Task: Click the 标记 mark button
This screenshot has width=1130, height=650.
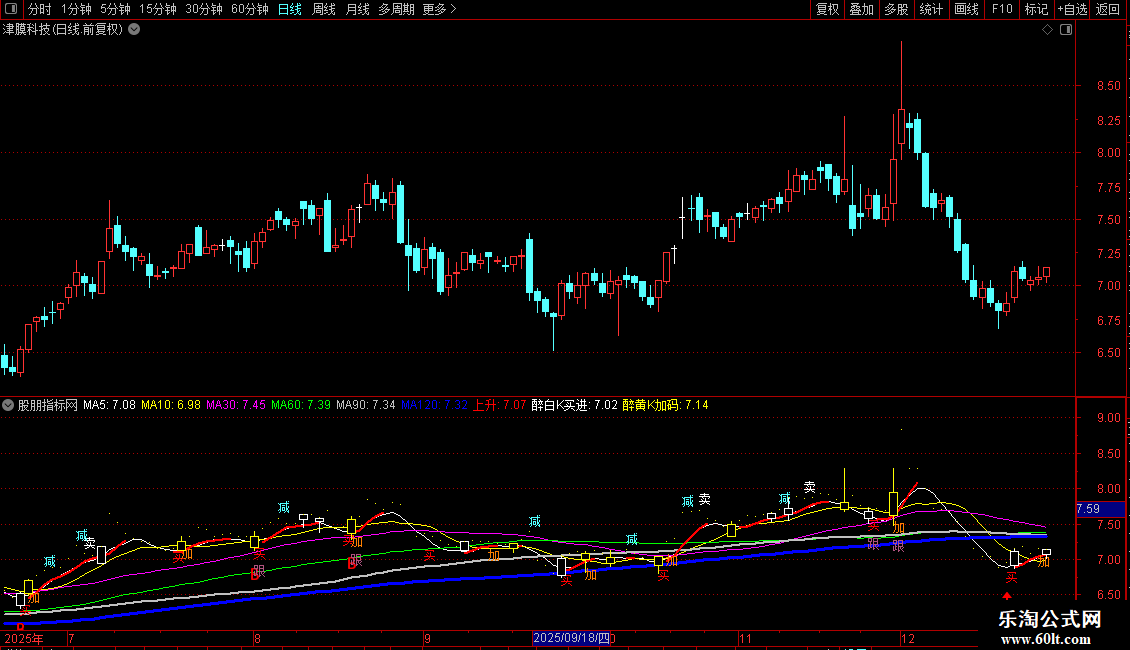Action: pos(1036,9)
